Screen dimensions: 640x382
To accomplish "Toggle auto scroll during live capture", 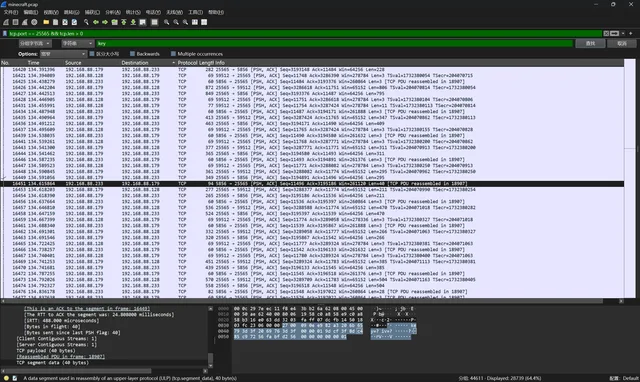I will coord(142,22).
